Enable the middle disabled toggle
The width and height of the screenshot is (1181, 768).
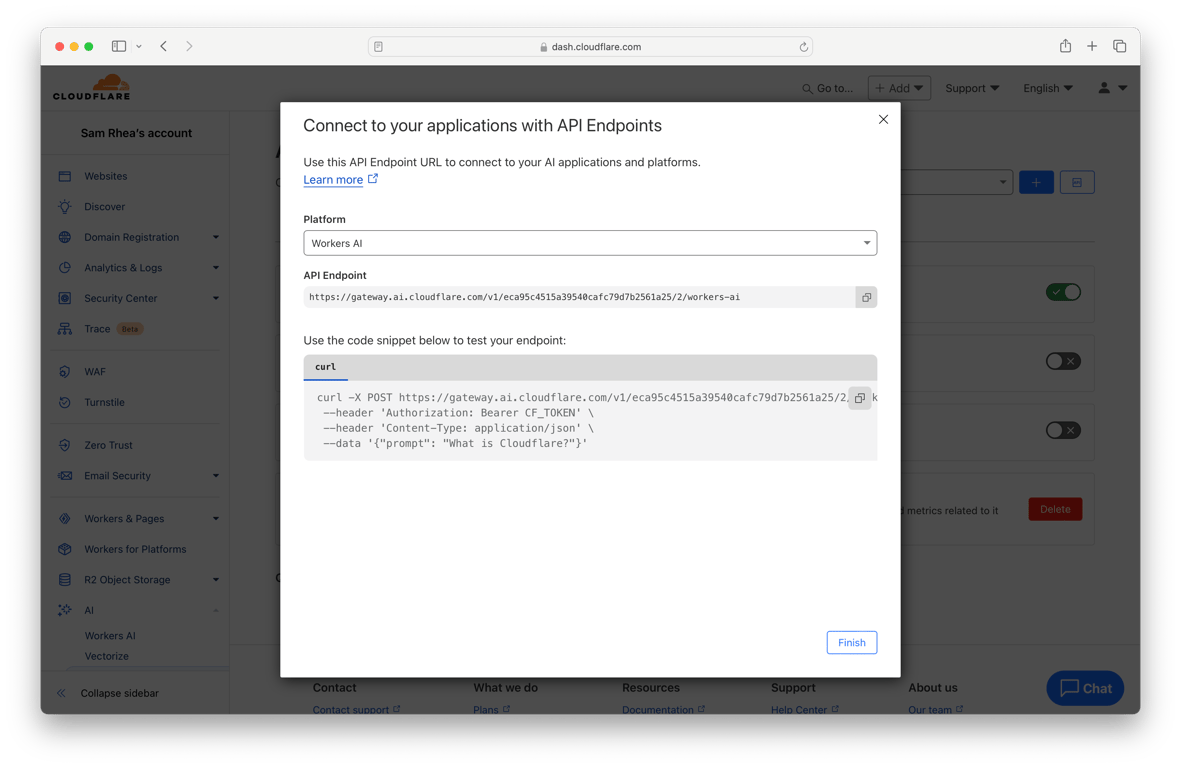tap(1063, 362)
